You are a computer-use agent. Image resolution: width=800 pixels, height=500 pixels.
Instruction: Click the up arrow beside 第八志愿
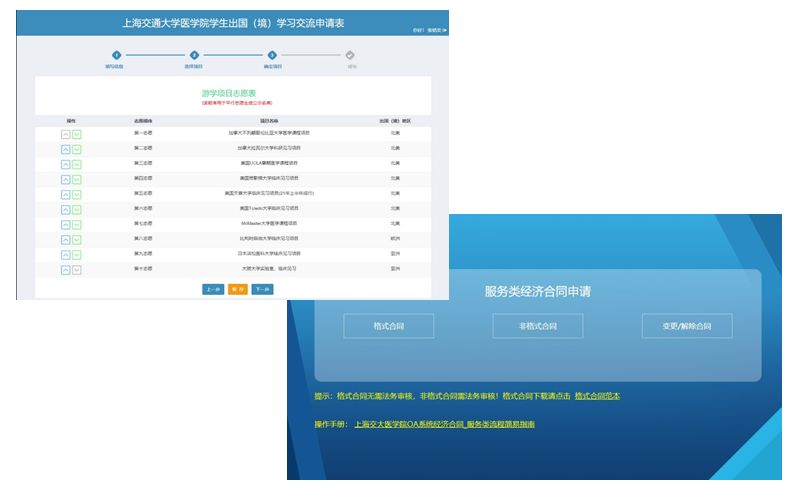65,240
